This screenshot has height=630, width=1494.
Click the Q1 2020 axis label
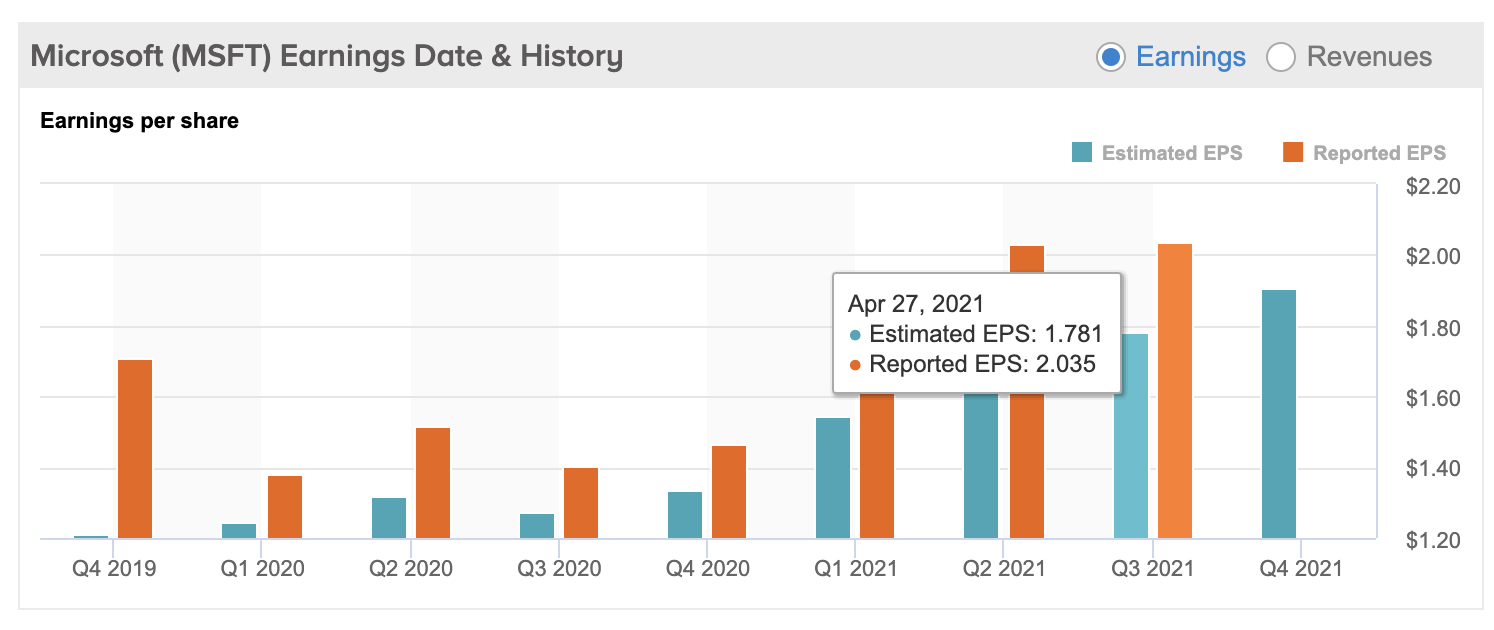pyautogui.click(x=262, y=569)
